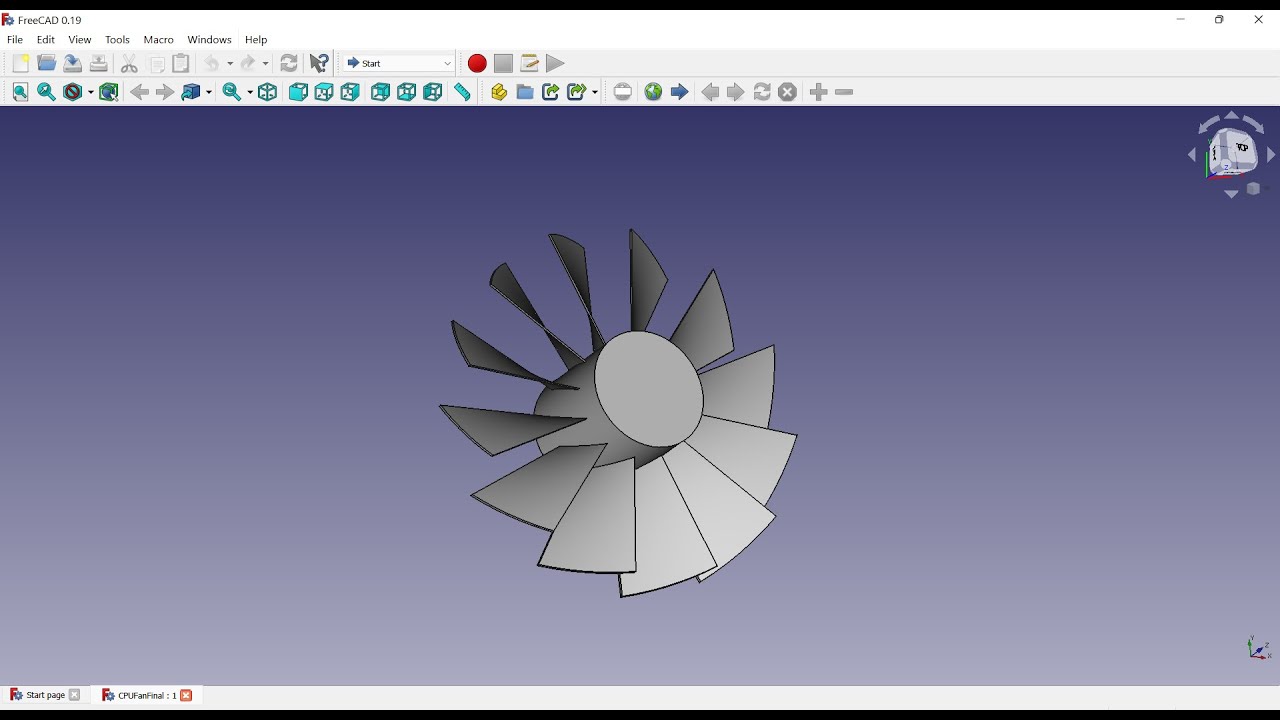Start macro recording with the red circle
Viewport: 1280px width, 720px height.
477,64
